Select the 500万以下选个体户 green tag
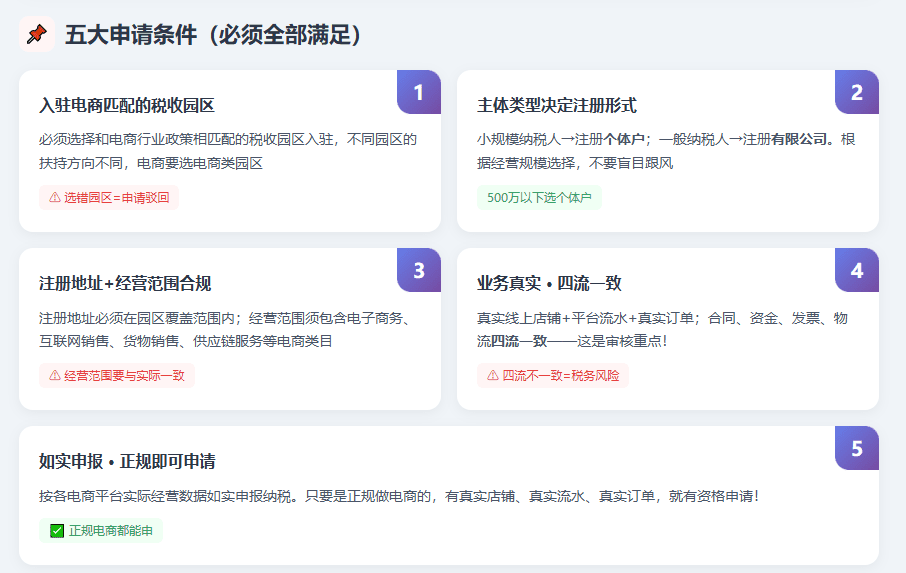The width and height of the screenshot is (906, 573). click(539, 198)
